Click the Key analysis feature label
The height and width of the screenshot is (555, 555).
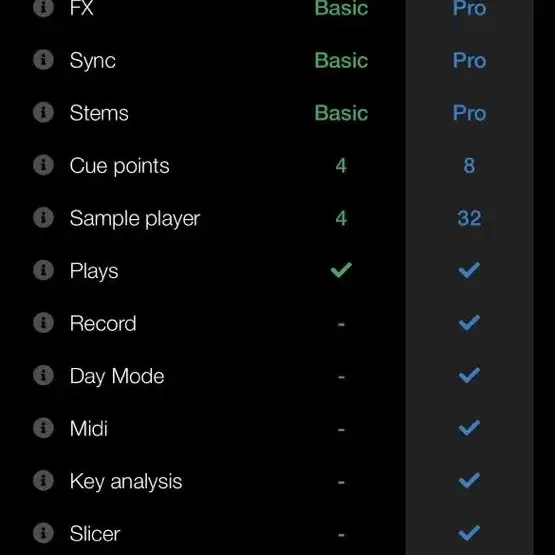pyautogui.click(x=126, y=481)
